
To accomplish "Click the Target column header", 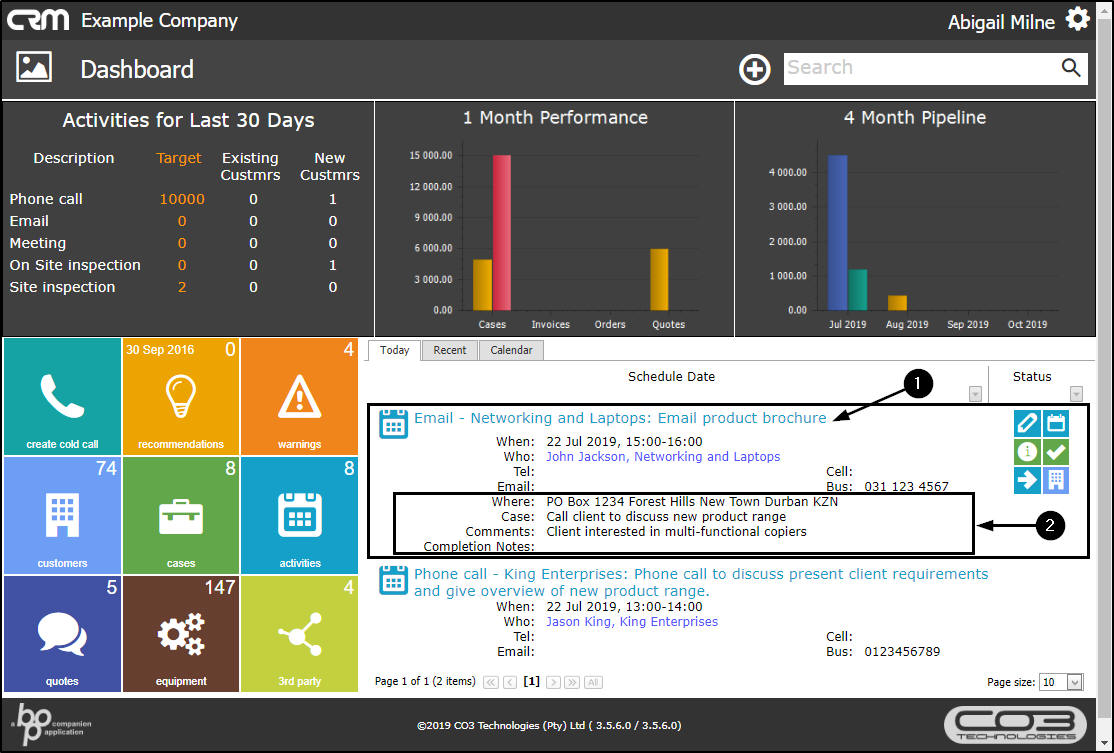I will (179, 158).
